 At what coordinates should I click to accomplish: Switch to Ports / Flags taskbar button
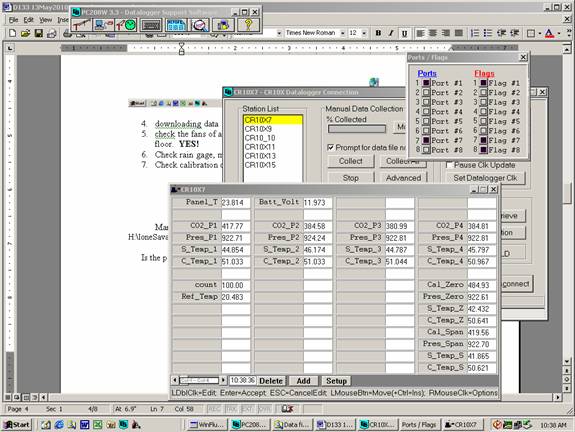tap(419, 425)
